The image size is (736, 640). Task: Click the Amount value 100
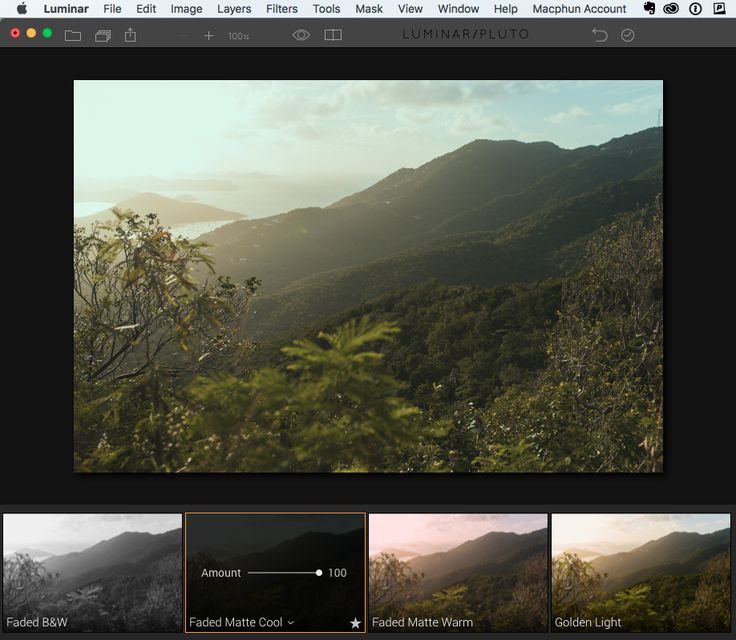pyautogui.click(x=337, y=573)
